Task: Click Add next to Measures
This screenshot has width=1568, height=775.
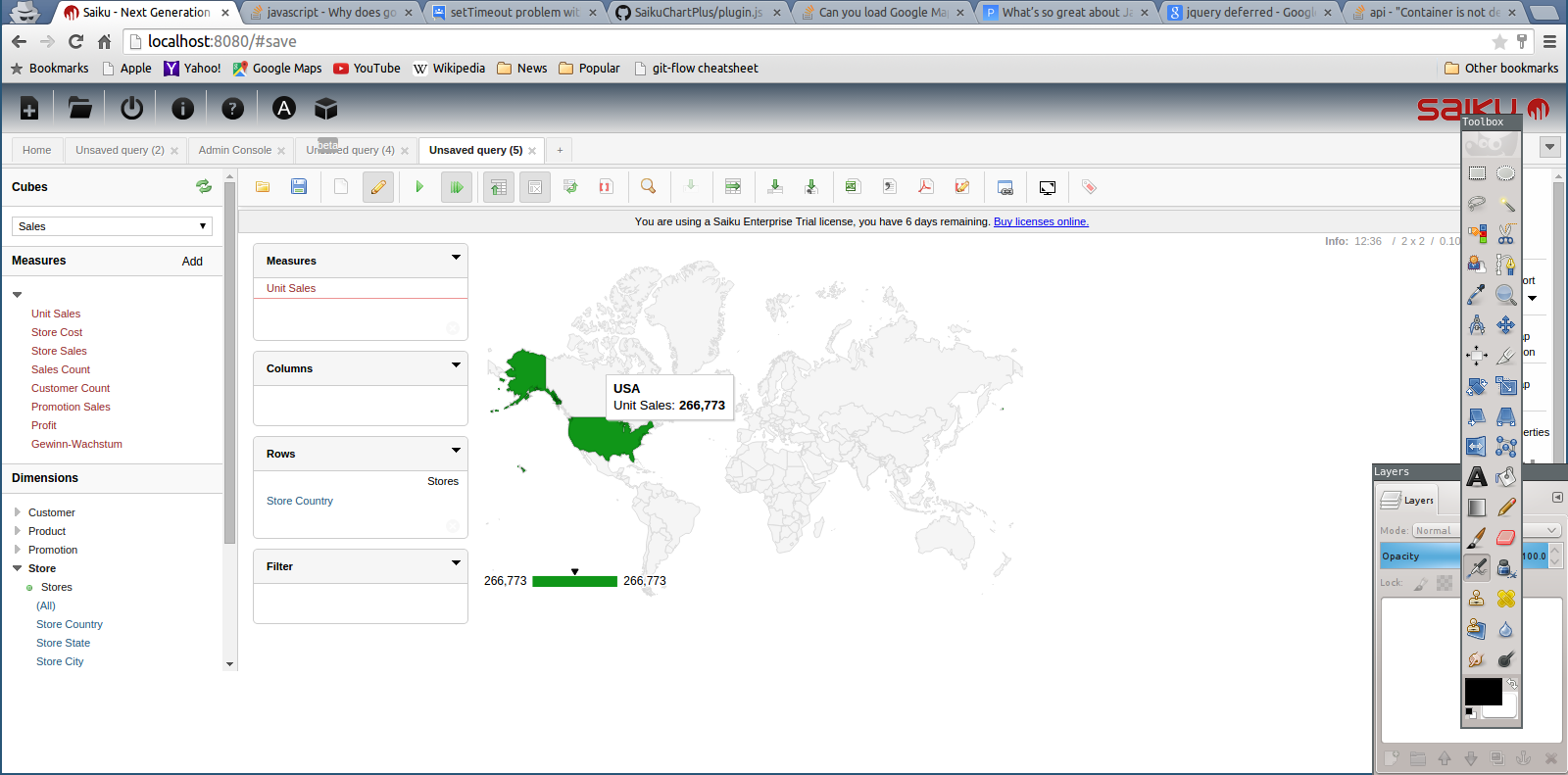Action: coord(192,262)
